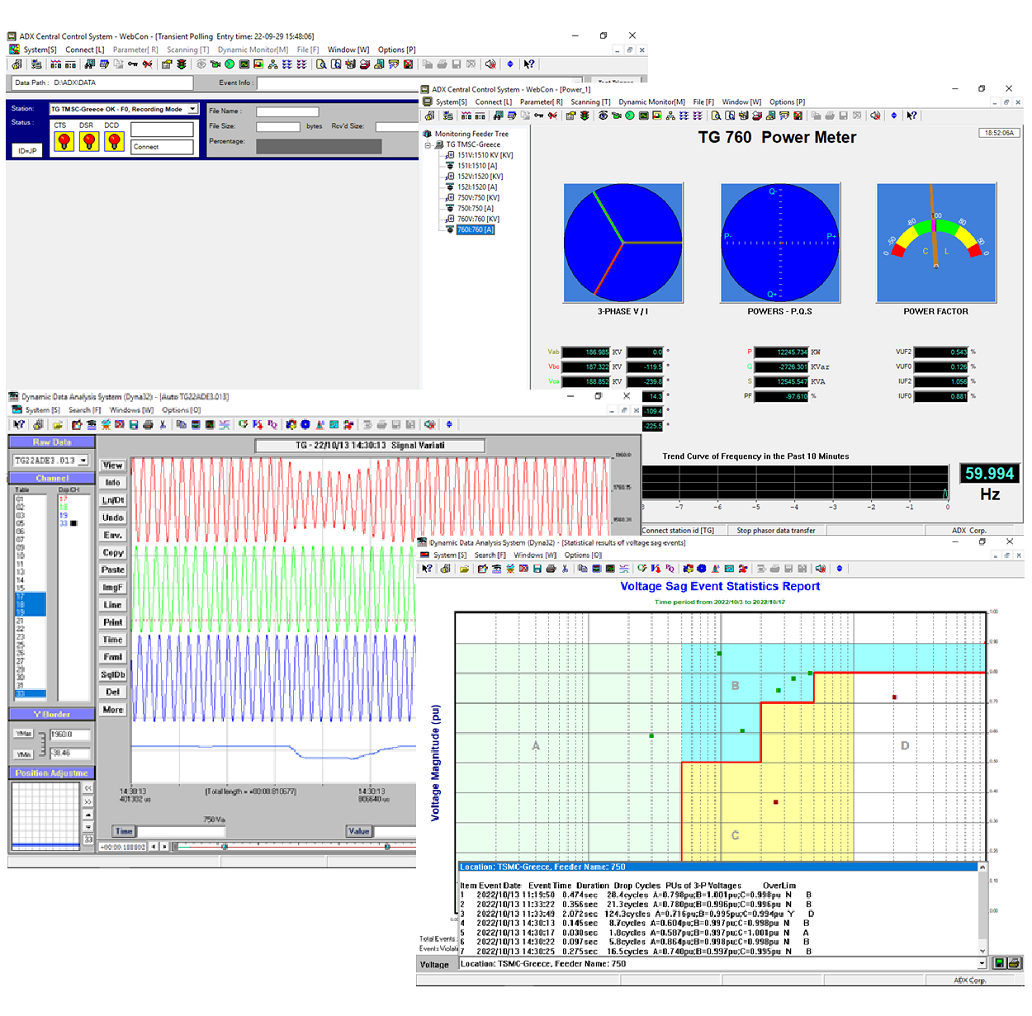The width and height of the screenshot is (1032, 1016).
Task: Click the context help arrow icon in WebCon toolbar
Action: coord(529,64)
